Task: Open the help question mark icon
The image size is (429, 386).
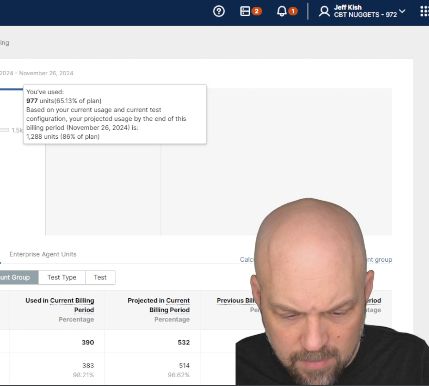Action: 219,11
